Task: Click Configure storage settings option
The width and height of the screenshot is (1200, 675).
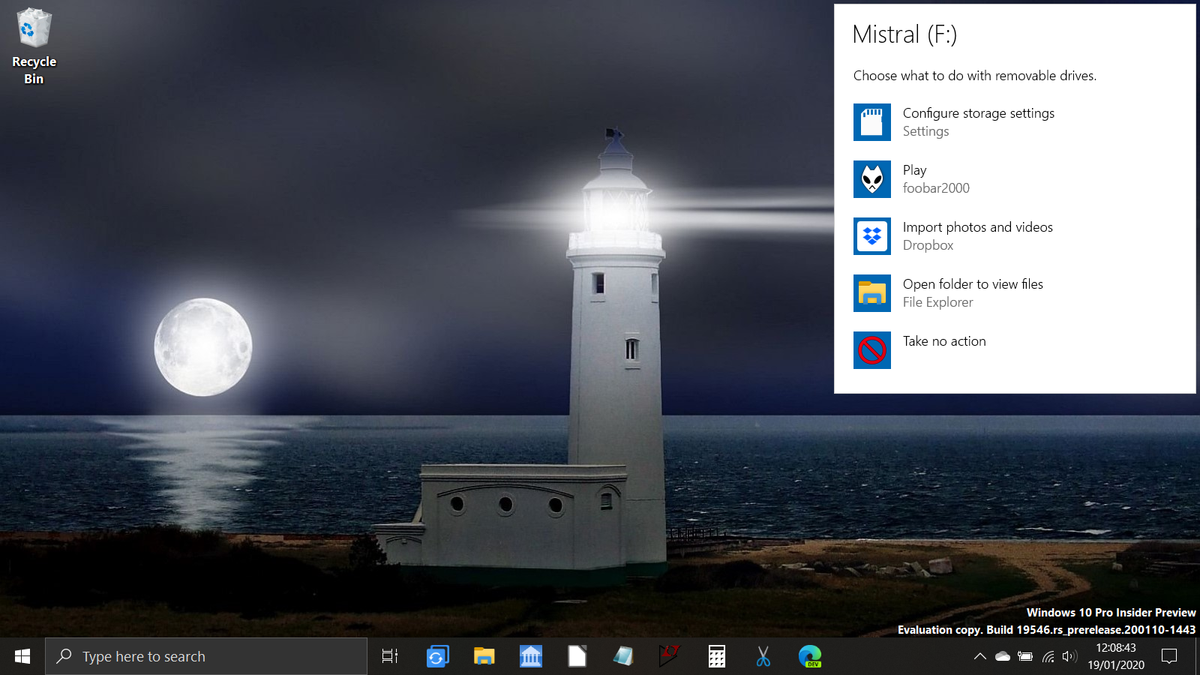Action: pyautogui.click(x=977, y=122)
